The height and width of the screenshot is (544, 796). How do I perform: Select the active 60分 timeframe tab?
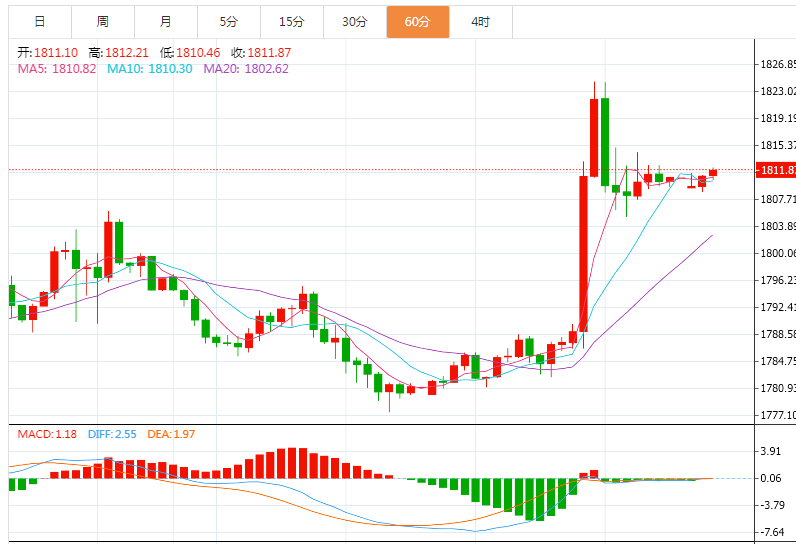(x=418, y=22)
